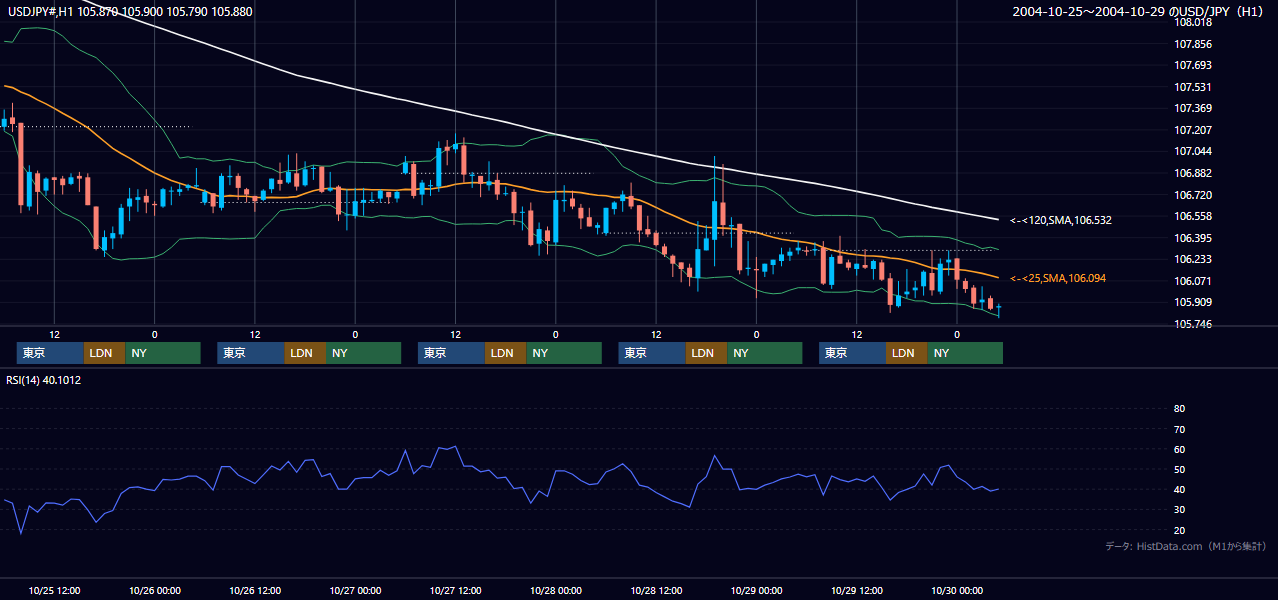Click the 10/26 12:00 time axis label
This screenshot has height=600, width=1278.
(255, 590)
